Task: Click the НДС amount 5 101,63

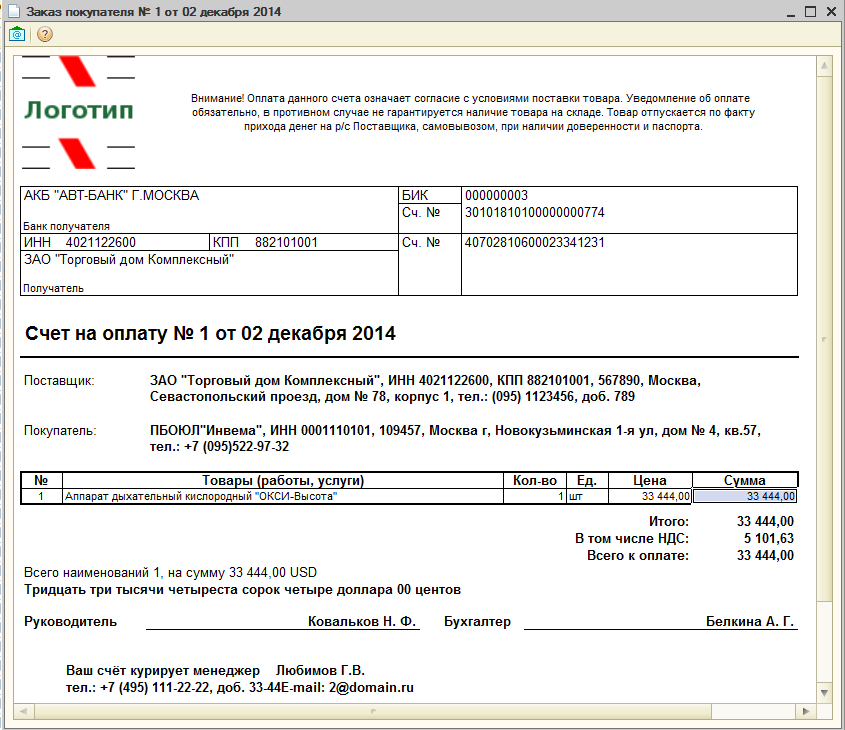Action: 768,538
